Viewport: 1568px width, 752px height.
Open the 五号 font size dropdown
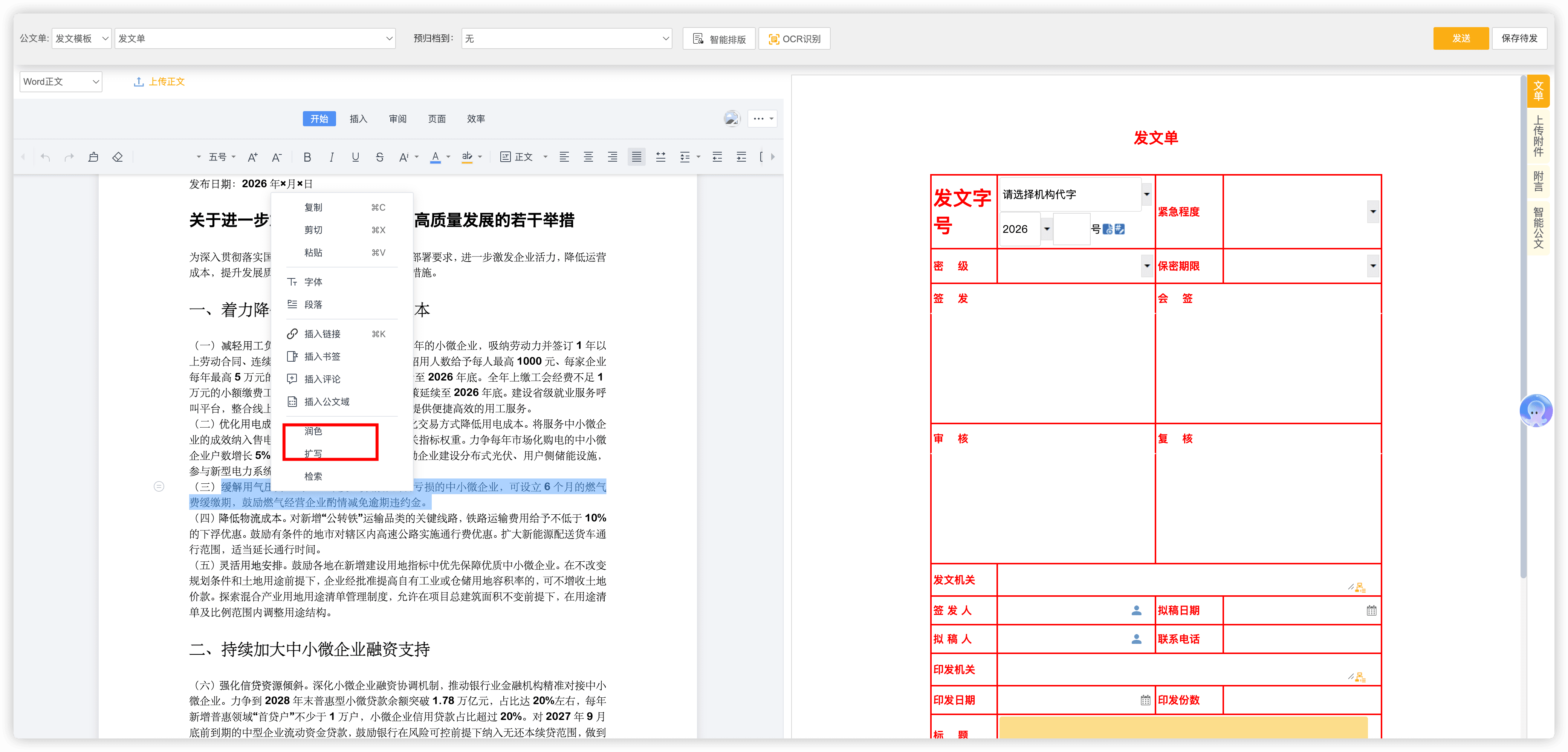point(222,157)
